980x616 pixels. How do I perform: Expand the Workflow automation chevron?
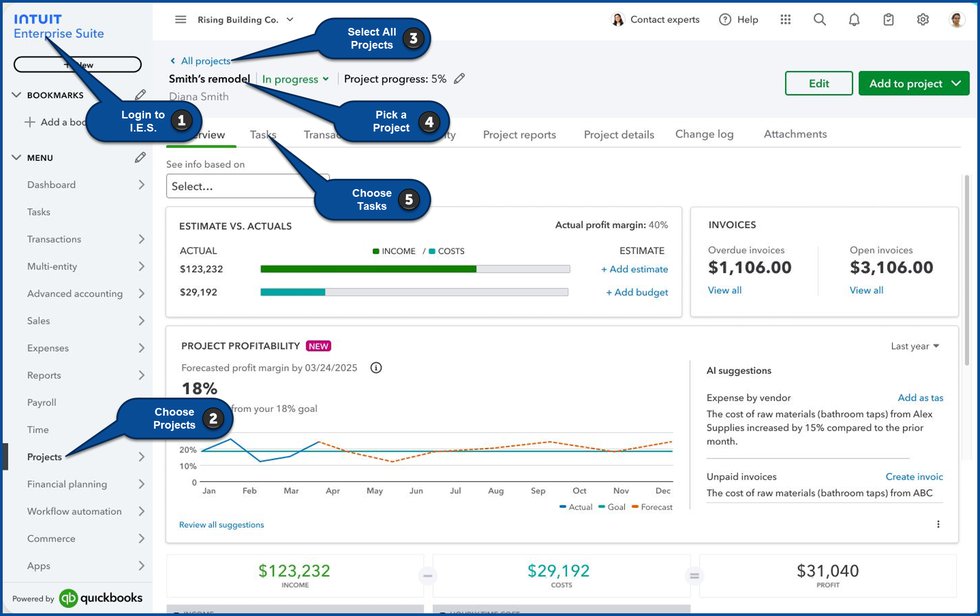point(141,511)
